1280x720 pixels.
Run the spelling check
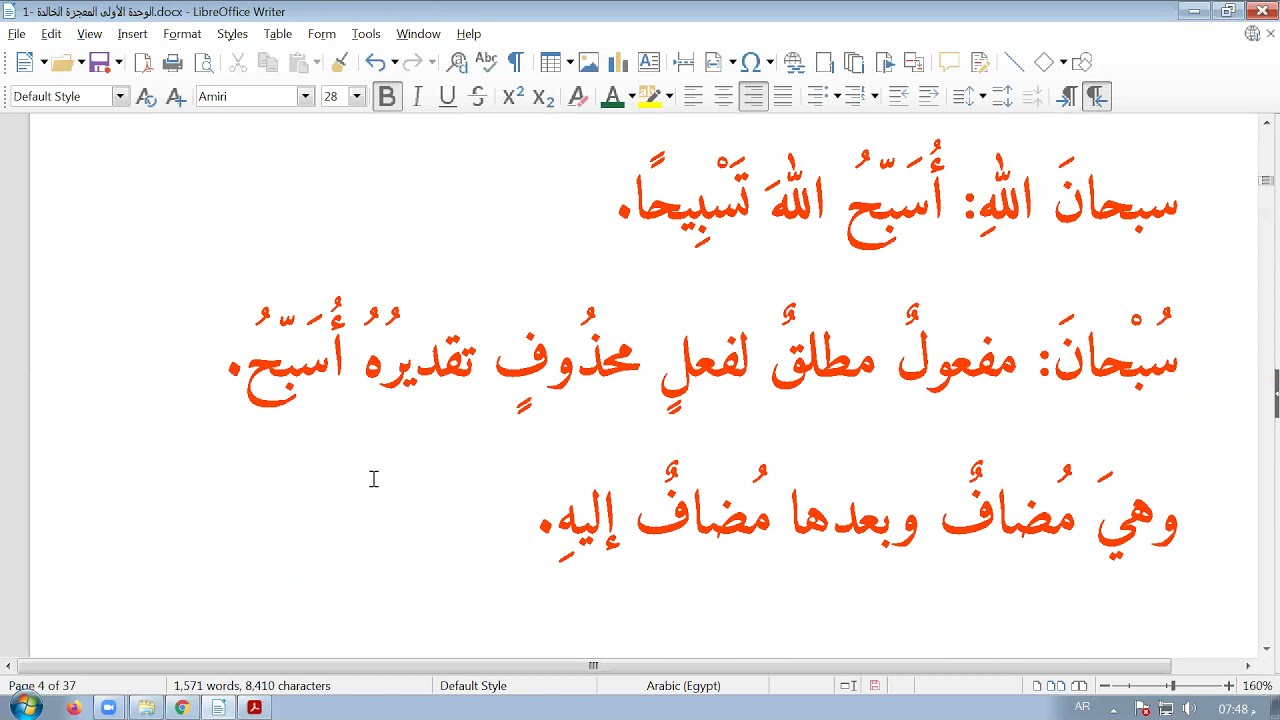pos(486,62)
